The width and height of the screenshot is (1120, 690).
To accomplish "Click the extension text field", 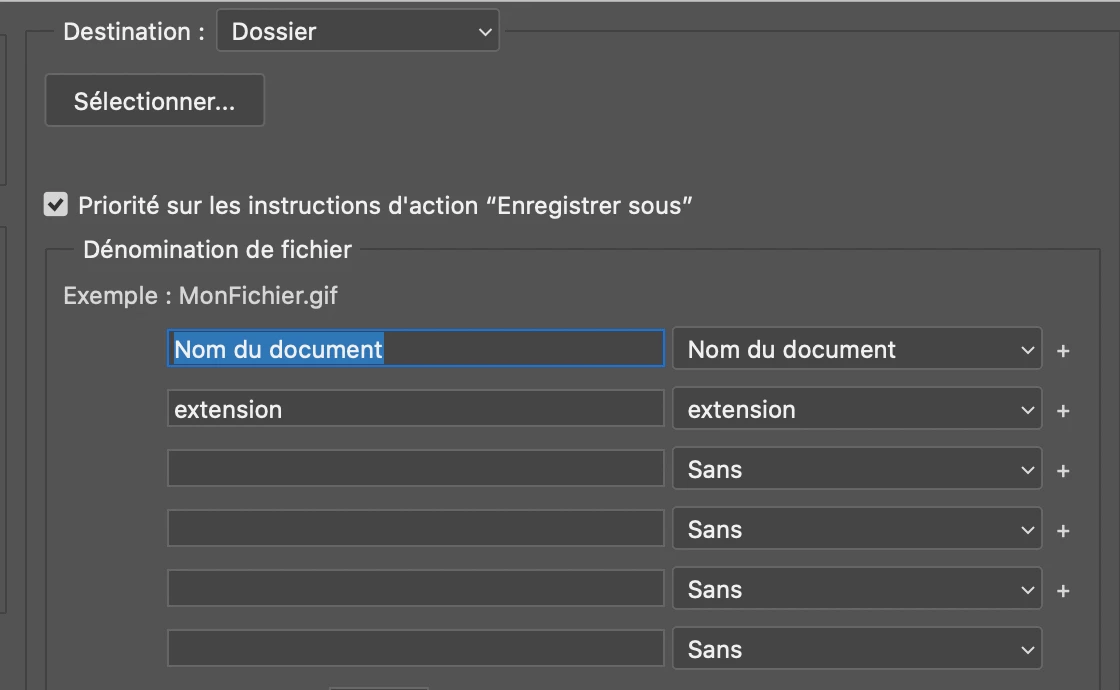I will [416, 409].
